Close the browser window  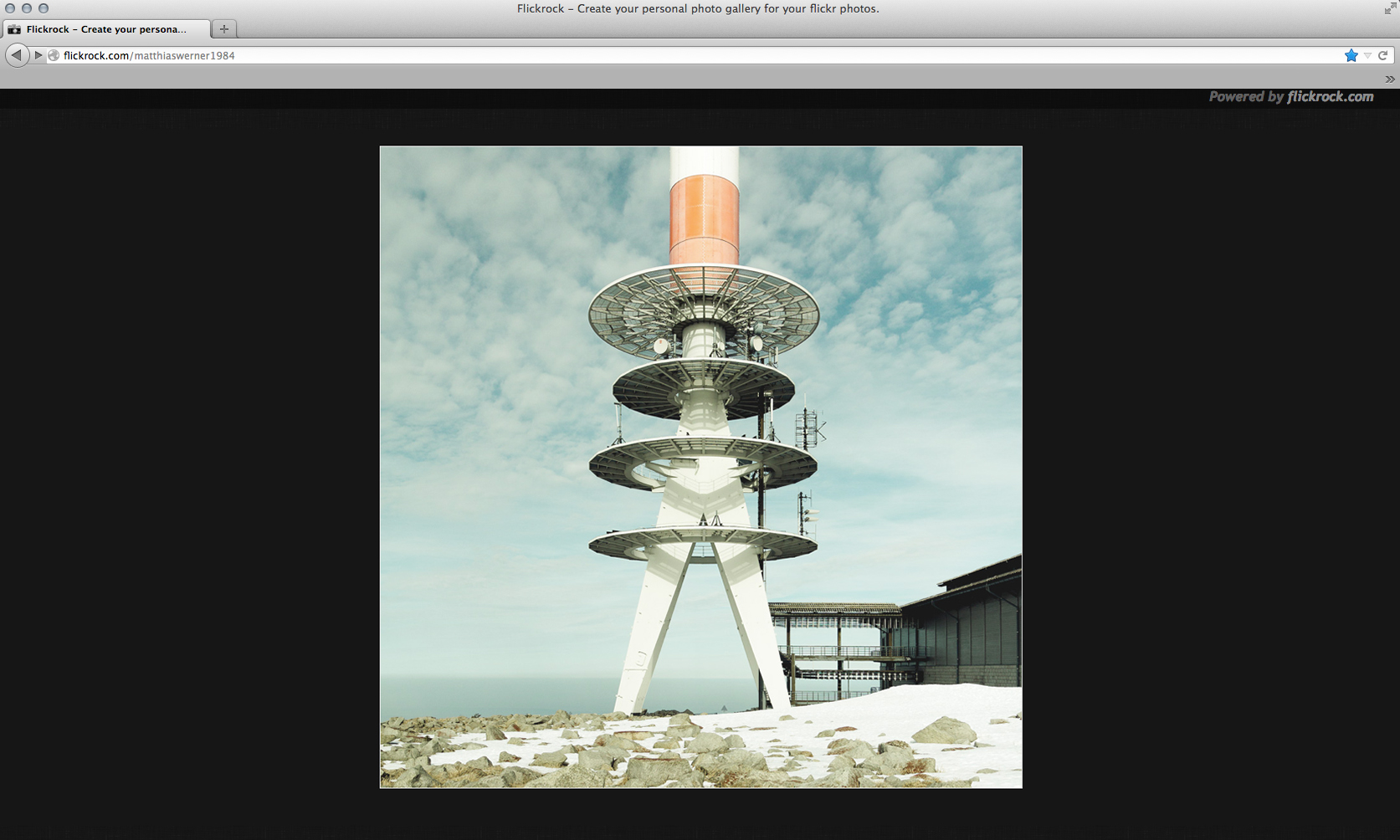(x=10, y=8)
